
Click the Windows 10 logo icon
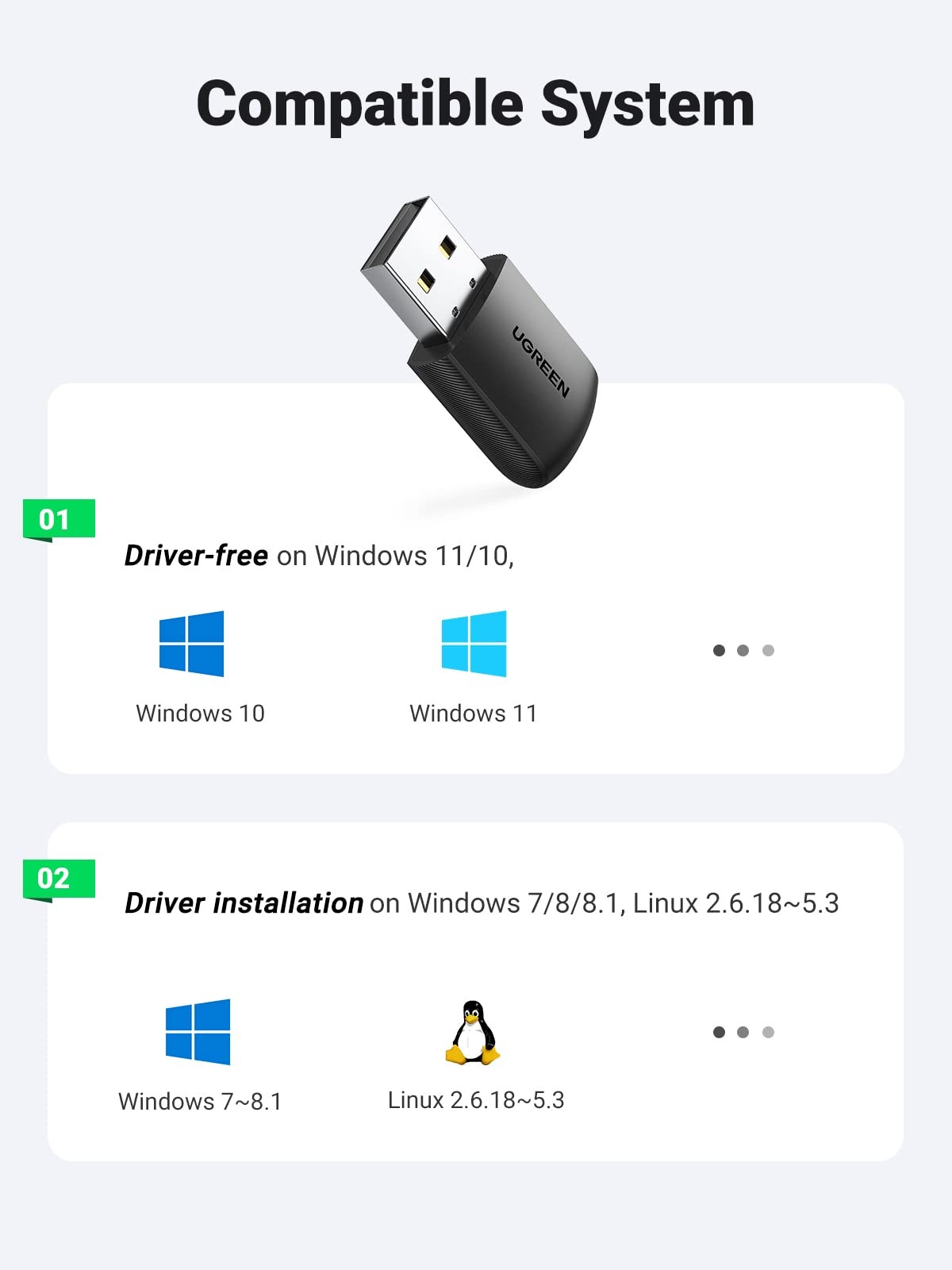tap(191, 644)
